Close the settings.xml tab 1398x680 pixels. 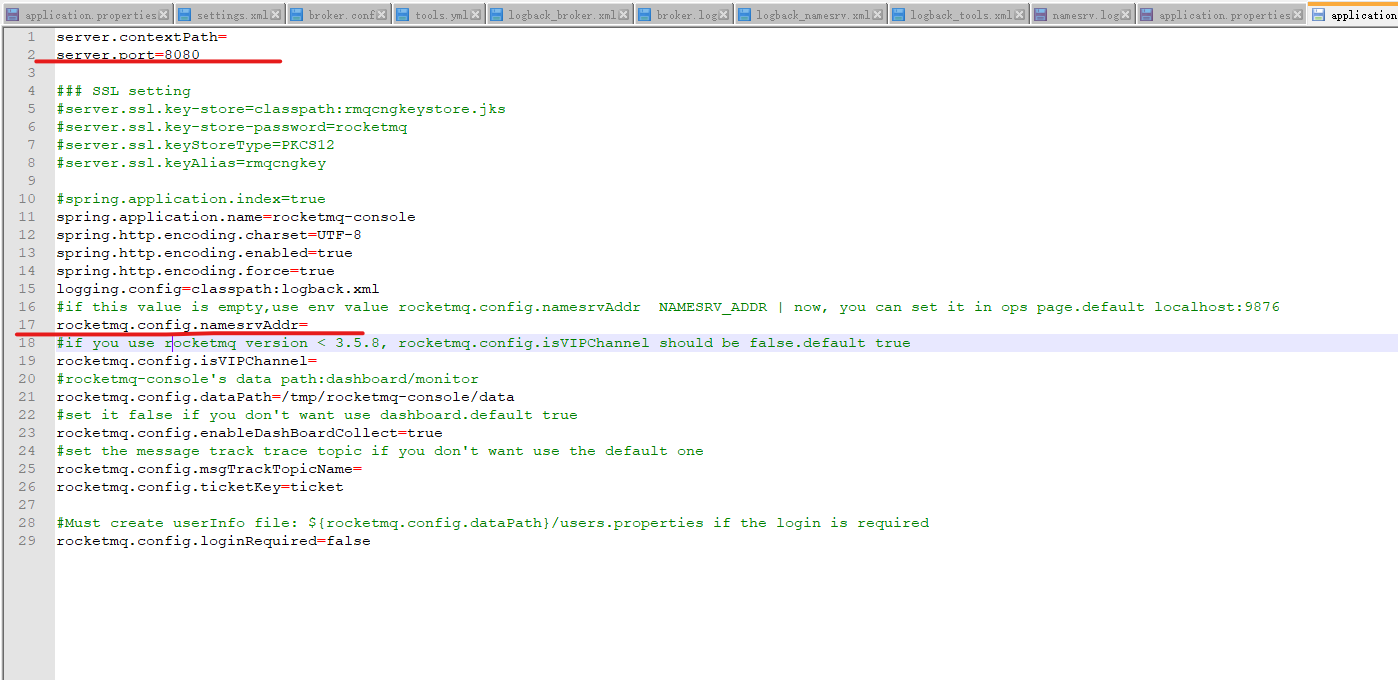click(277, 15)
